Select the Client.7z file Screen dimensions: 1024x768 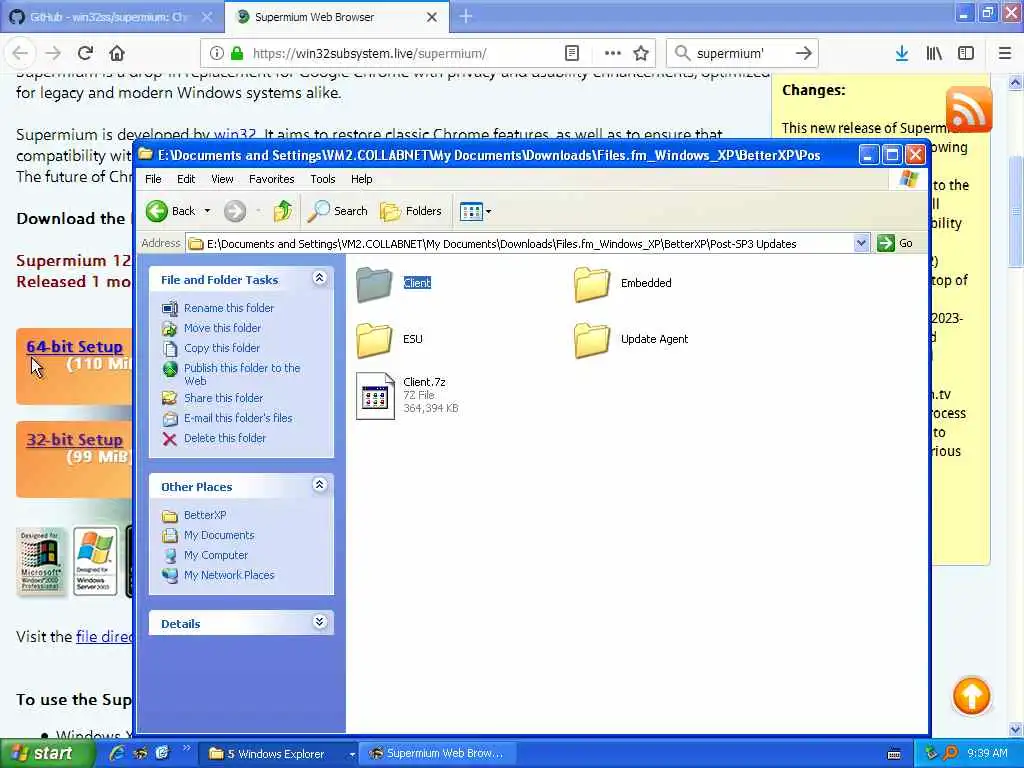click(408, 395)
